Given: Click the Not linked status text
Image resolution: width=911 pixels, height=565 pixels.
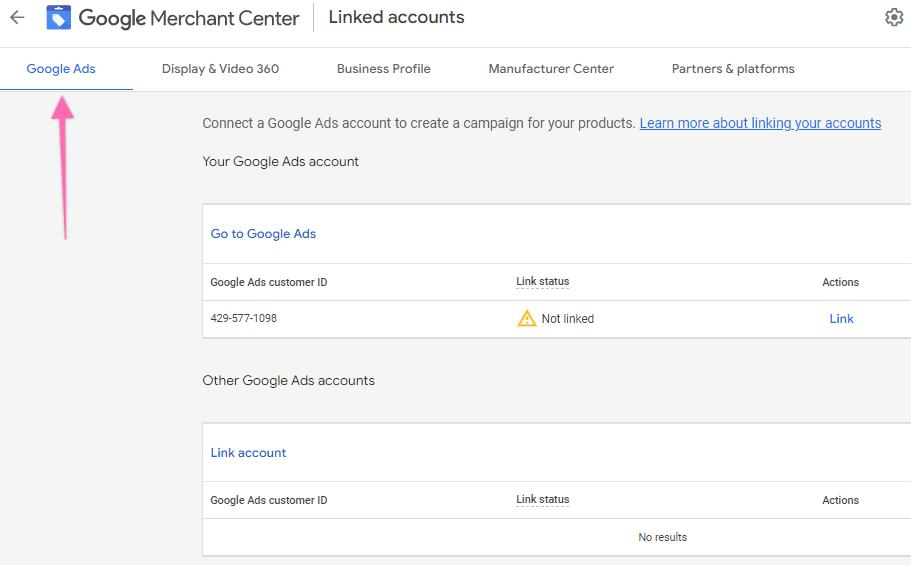Looking at the screenshot, I should (x=567, y=319).
